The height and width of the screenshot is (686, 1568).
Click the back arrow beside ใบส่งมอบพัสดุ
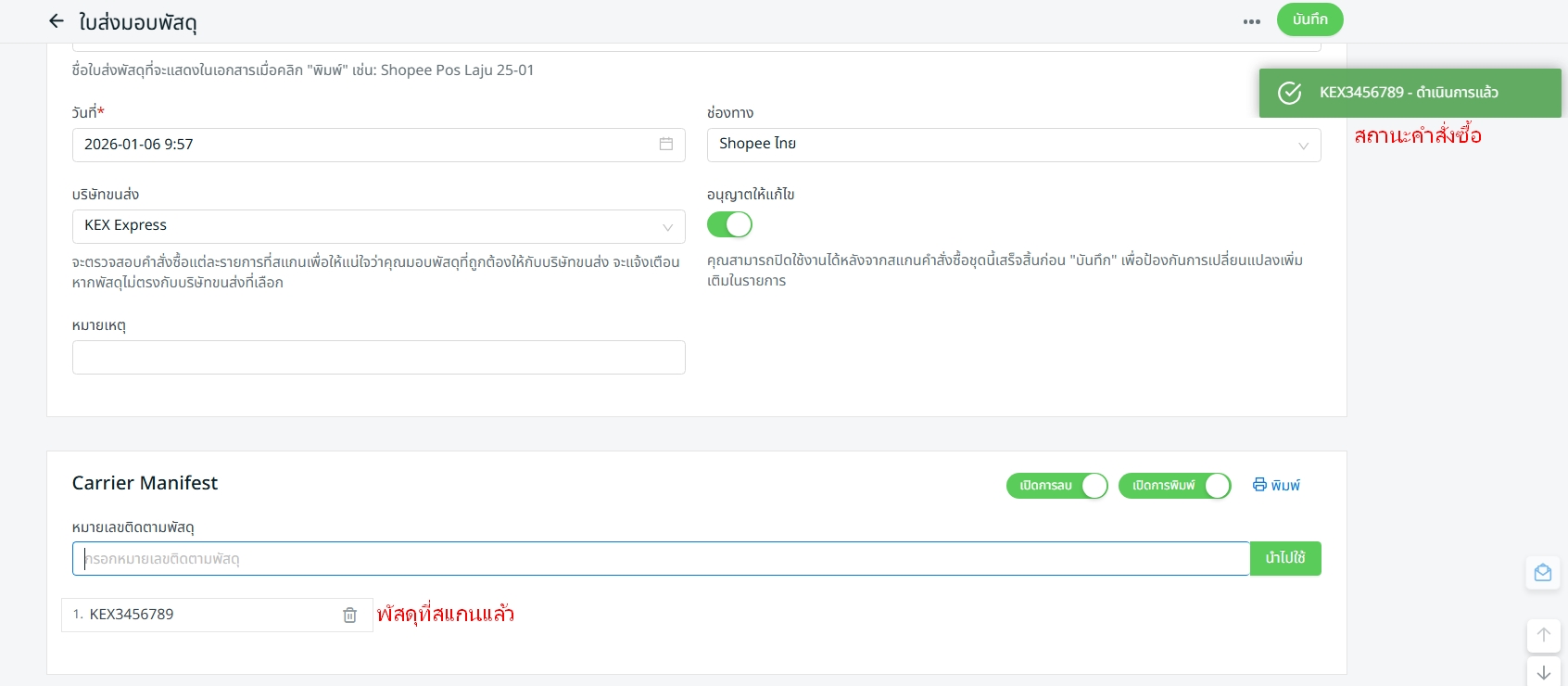[x=57, y=21]
